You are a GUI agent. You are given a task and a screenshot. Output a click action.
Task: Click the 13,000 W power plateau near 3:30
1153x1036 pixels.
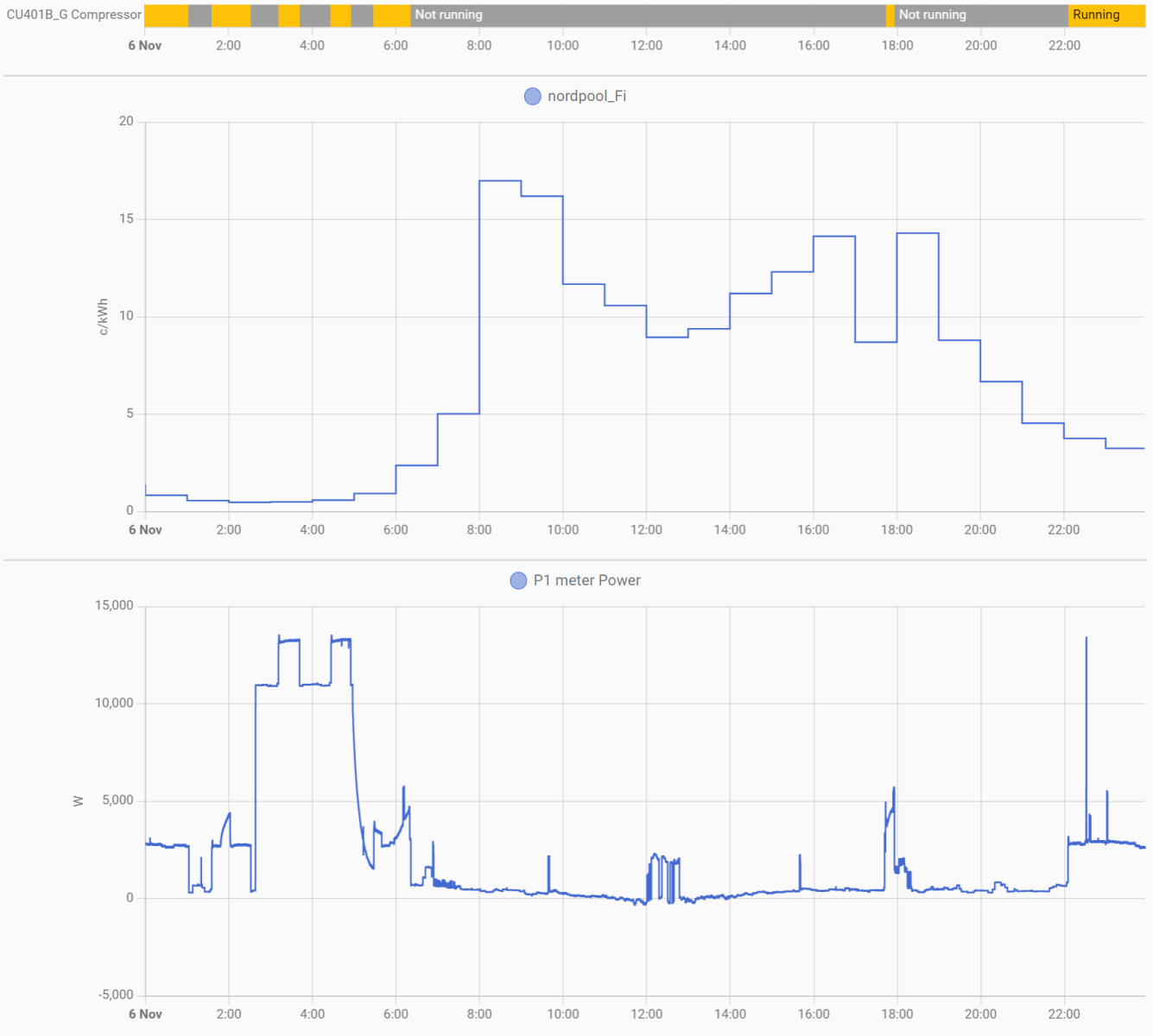pos(289,641)
